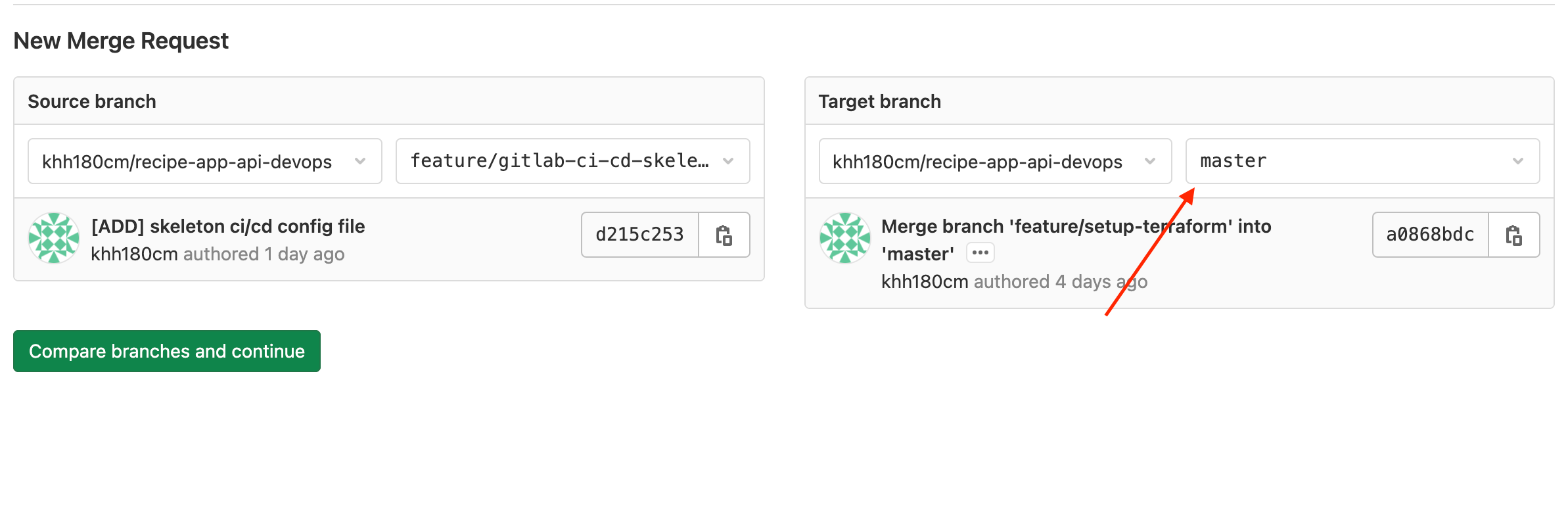The height and width of the screenshot is (522, 1568).
Task: Expand the commit message with the ellipsis
Action: pyautogui.click(x=979, y=252)
